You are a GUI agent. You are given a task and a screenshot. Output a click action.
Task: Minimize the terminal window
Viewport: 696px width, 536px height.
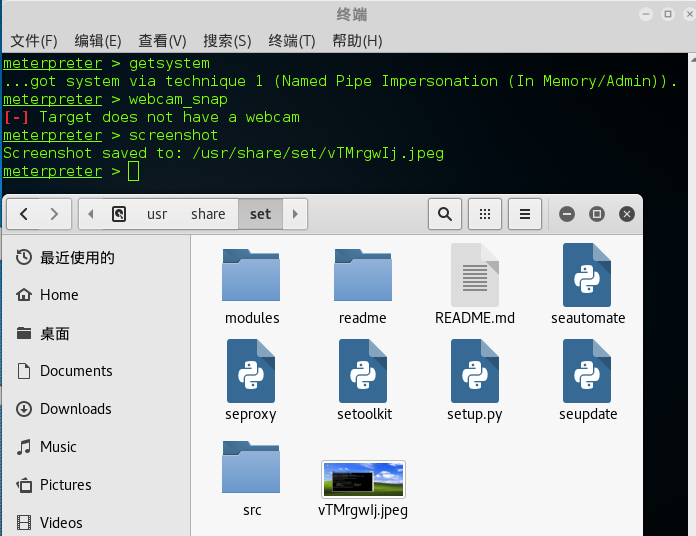tap(646, 14)
